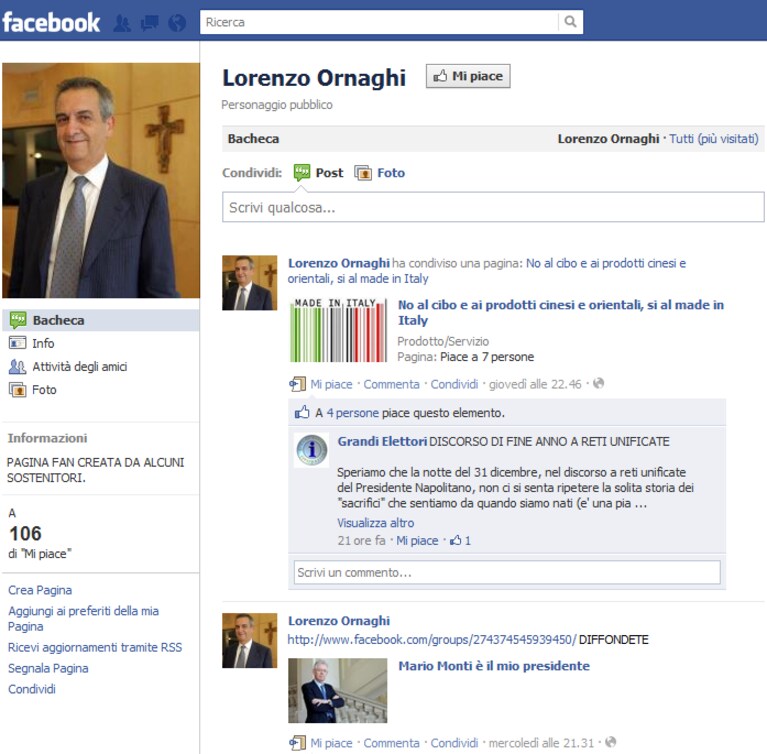Screen dimensions: 767x754
Task: Click the thumbs-up icon in Mi piace button
Action: click(x=440, y=76)
